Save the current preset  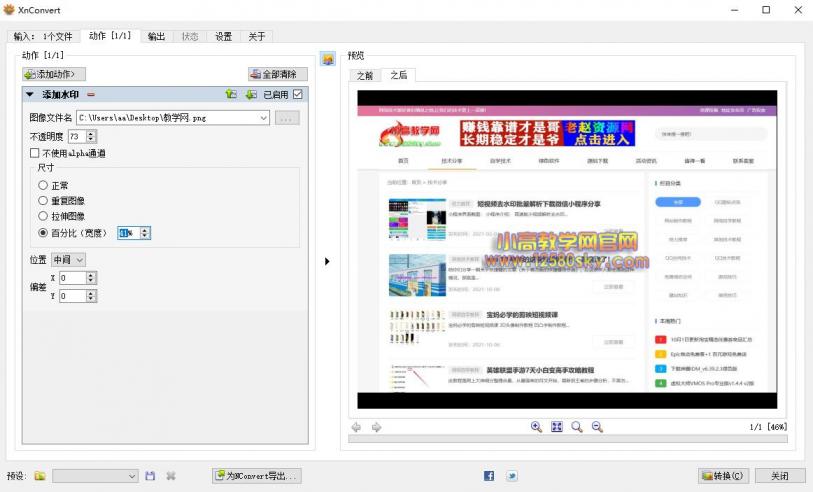pyautogui.click(x=150, y=476)
